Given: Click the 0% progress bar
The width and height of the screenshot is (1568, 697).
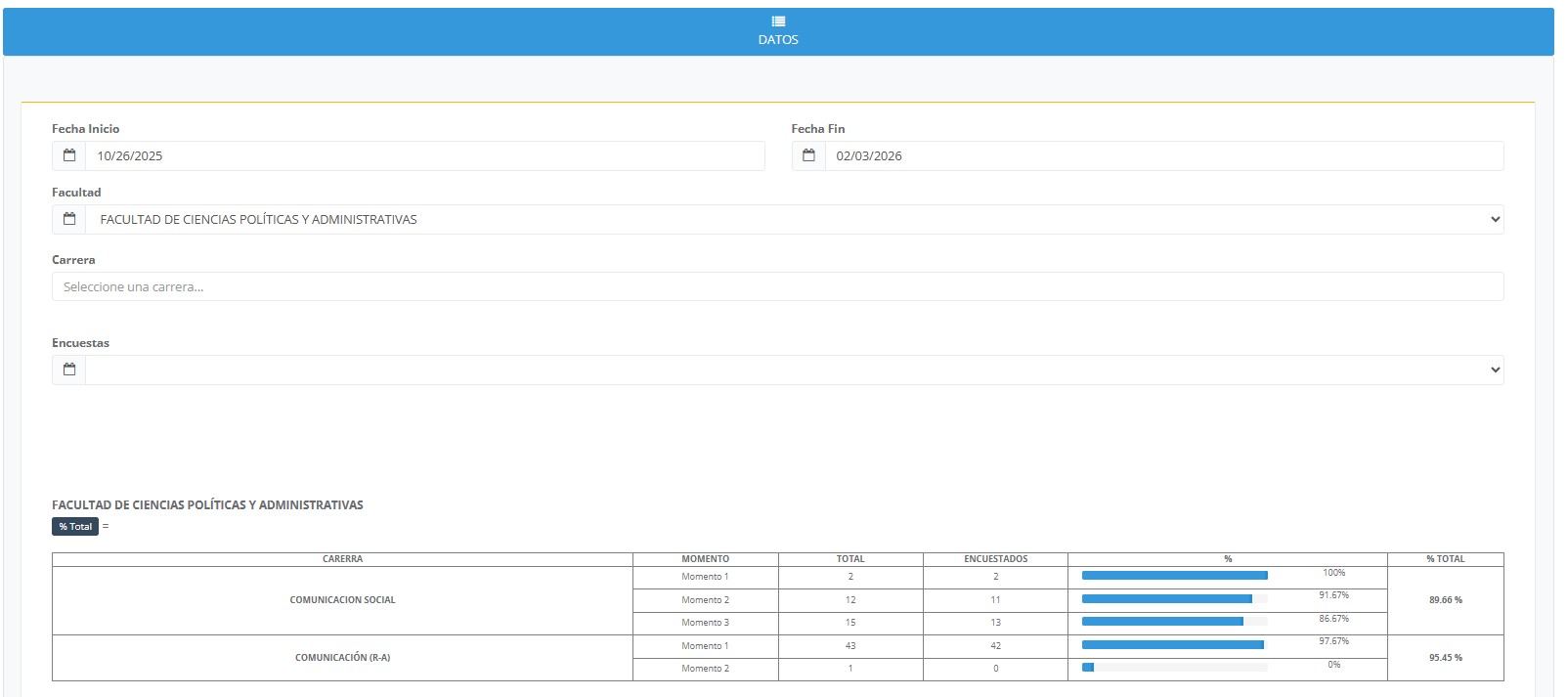Looking at the screenshot, I should (x=1175, y=667).
